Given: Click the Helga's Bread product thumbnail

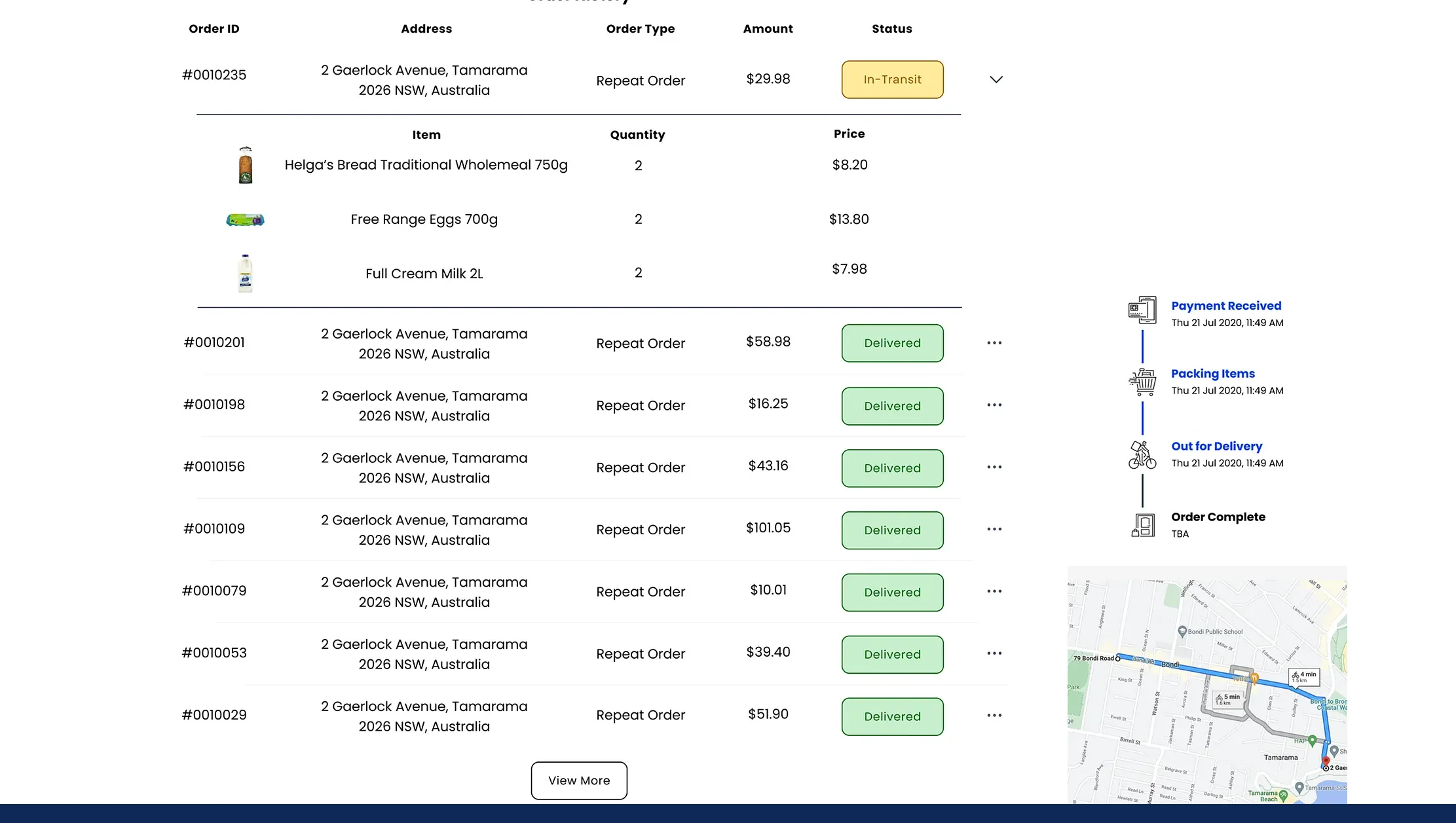Looking at the screenshot, I should [x=245, y=165].
